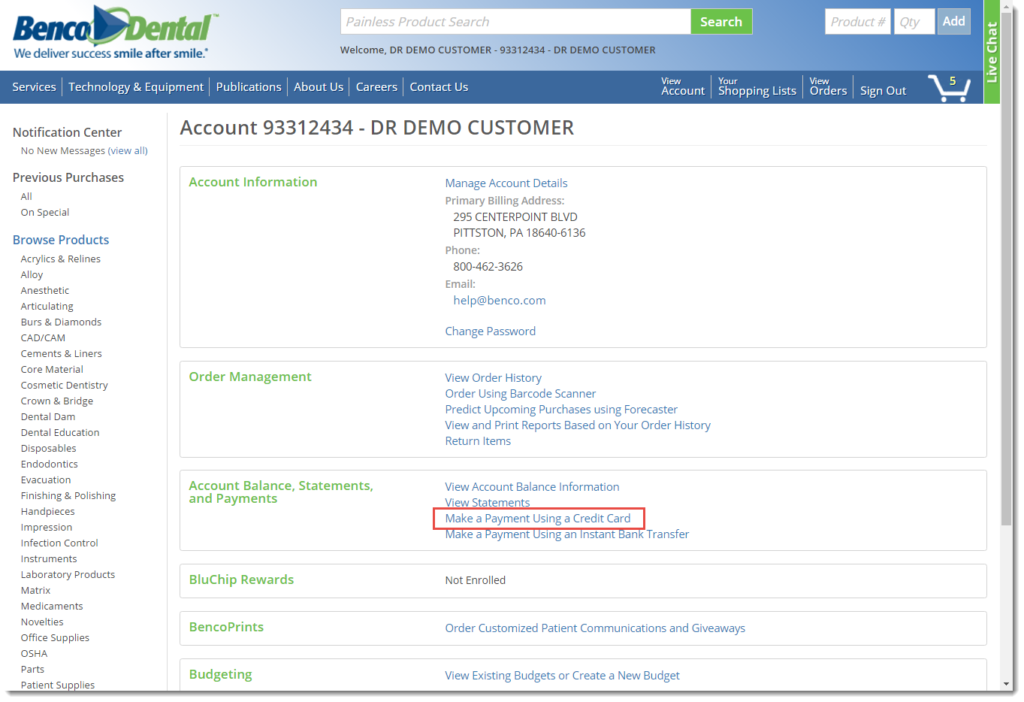Click the Add product button
This screenshot has height=702, width=1024.
953,21
